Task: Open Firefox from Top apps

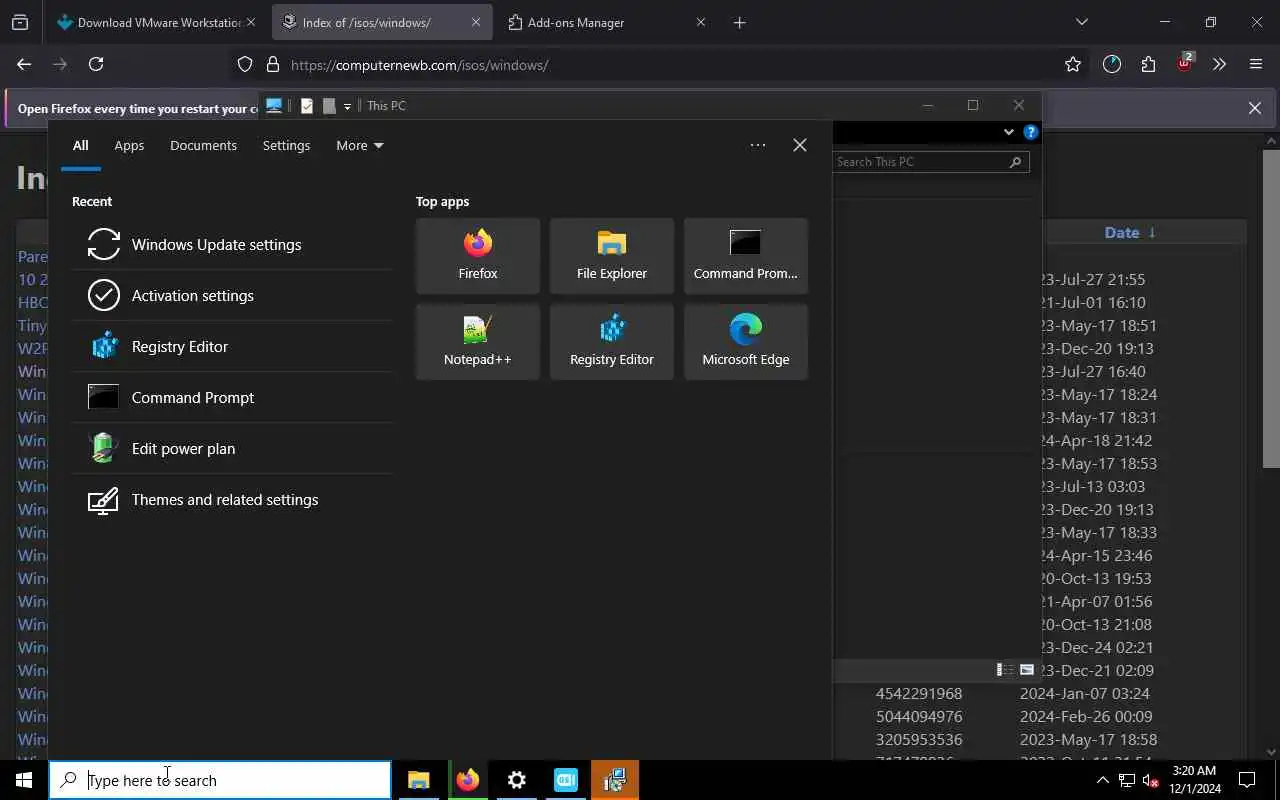Action: (478, 256)
